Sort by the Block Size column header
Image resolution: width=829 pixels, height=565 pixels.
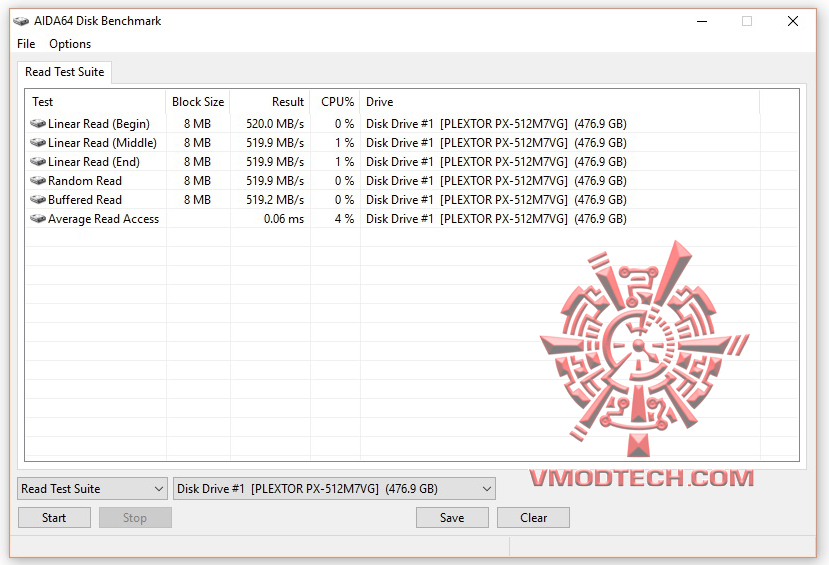(198, 101)
